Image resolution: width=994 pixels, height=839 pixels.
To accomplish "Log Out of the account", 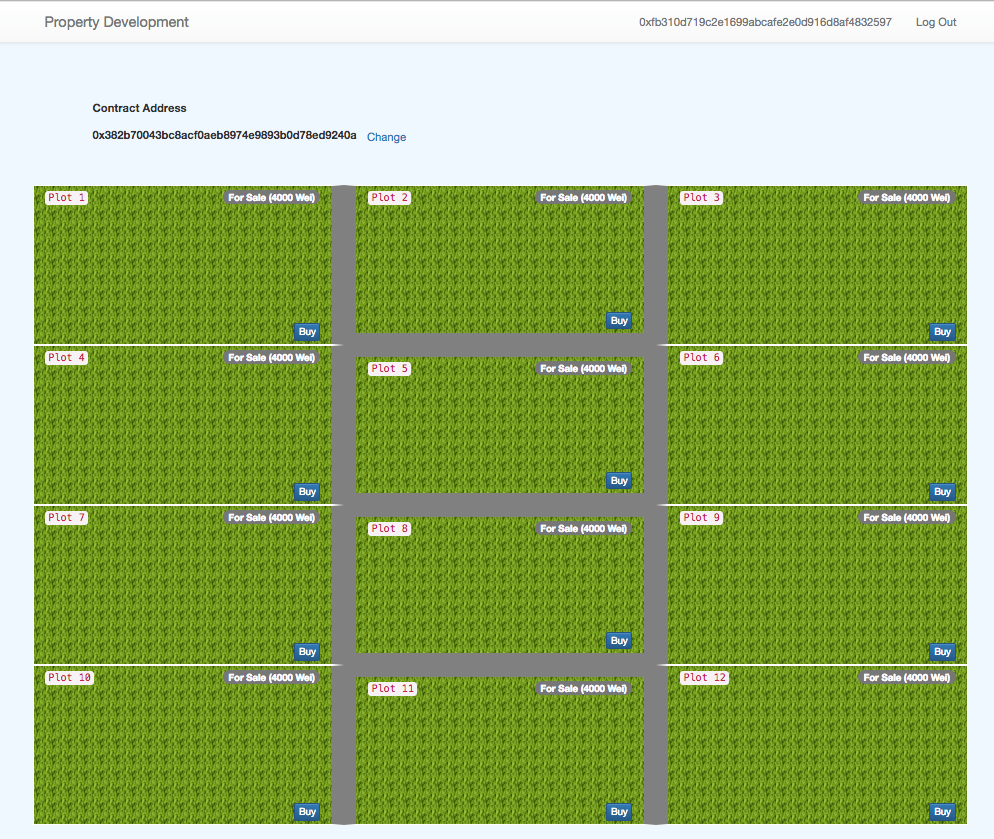I will [x=936, y=22].
